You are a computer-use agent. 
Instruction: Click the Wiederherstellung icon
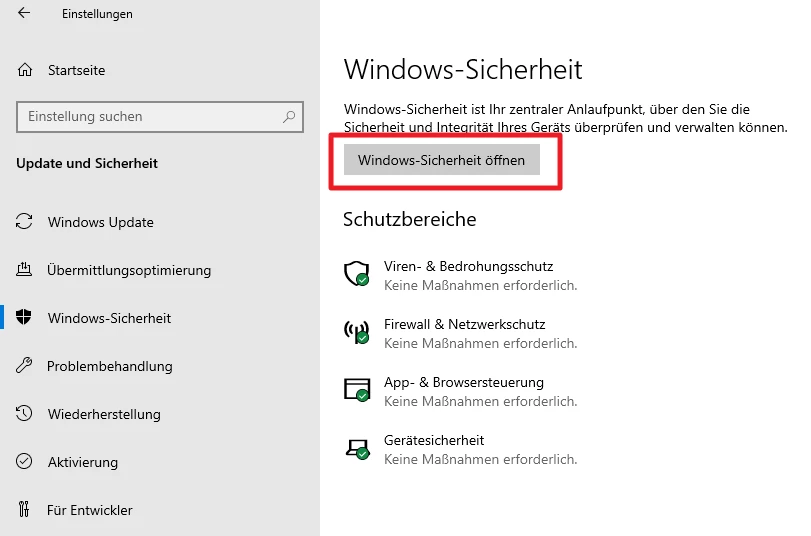tap(26, 414)
